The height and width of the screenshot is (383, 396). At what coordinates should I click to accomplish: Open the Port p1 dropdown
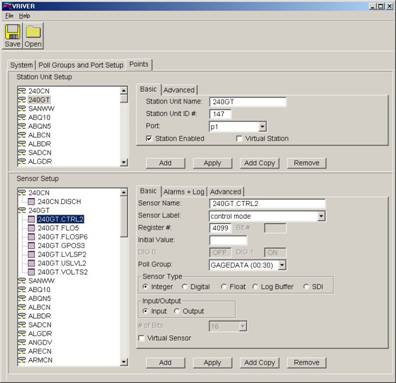[x=262, y=127]
